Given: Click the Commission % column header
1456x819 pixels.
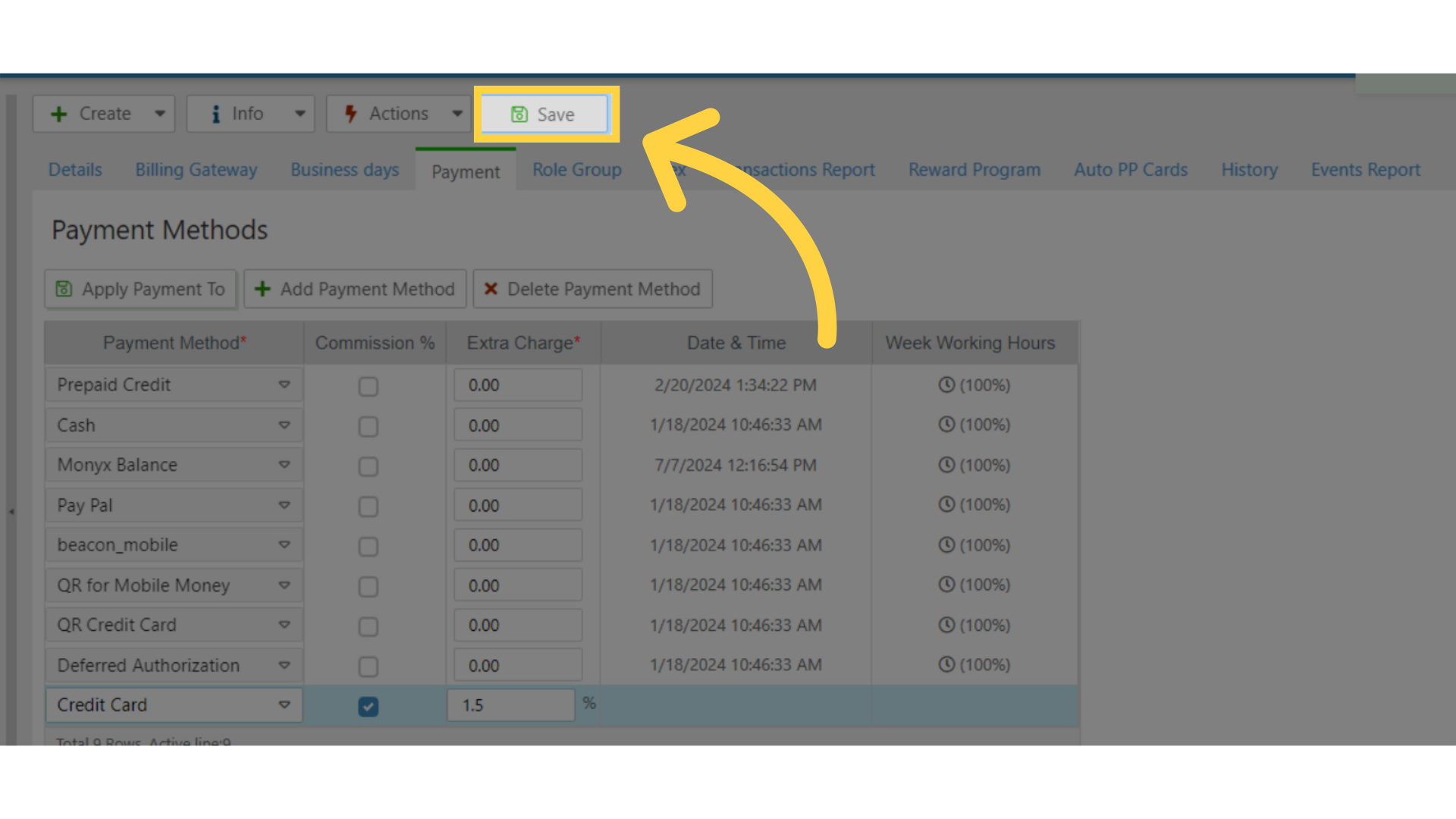Looking at the screenshot, I should pyautogui.click(x=375, y=343).
